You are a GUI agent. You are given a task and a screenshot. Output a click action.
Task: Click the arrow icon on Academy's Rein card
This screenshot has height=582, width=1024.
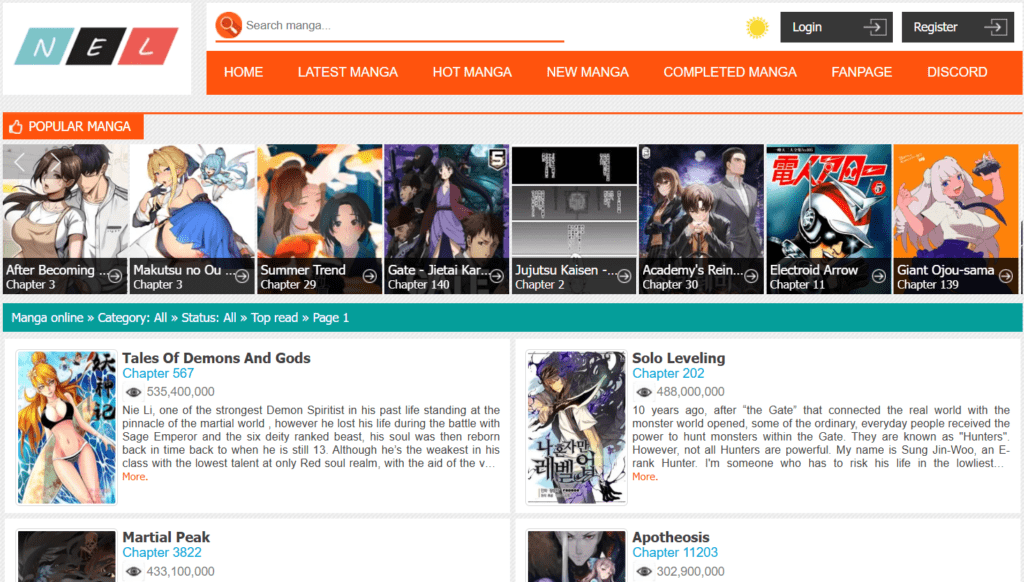pos(752,276)
